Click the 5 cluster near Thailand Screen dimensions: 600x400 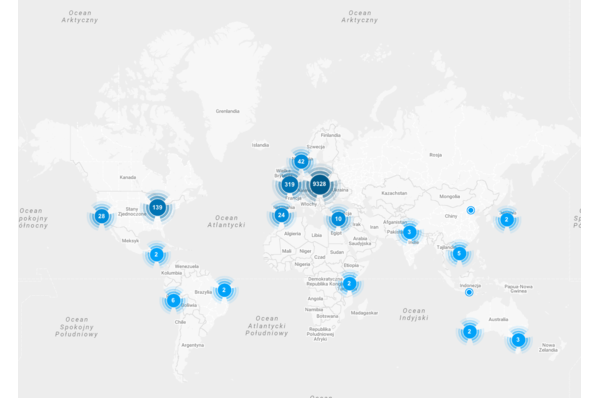[x=459, y=253]
